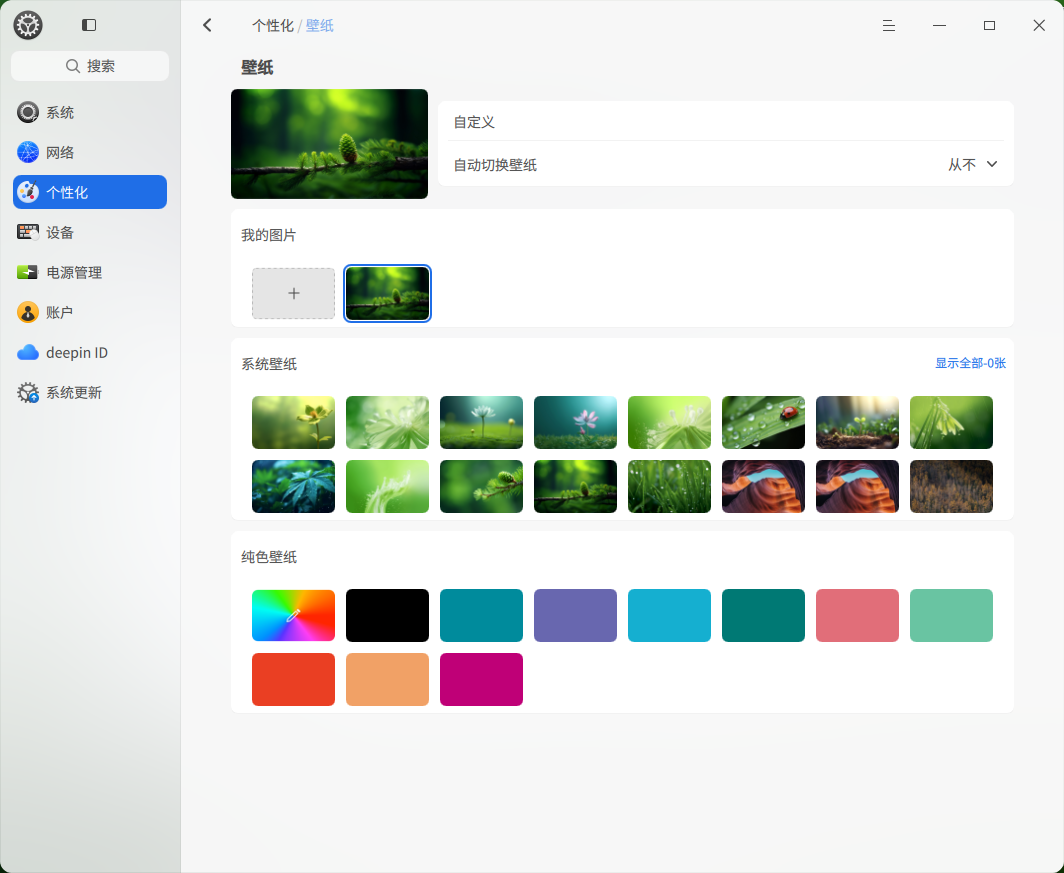Expand the 自动切换壁纸 dropdown
The width and height of the screenshot is (1064, 873).
click(x=972, y=165)
